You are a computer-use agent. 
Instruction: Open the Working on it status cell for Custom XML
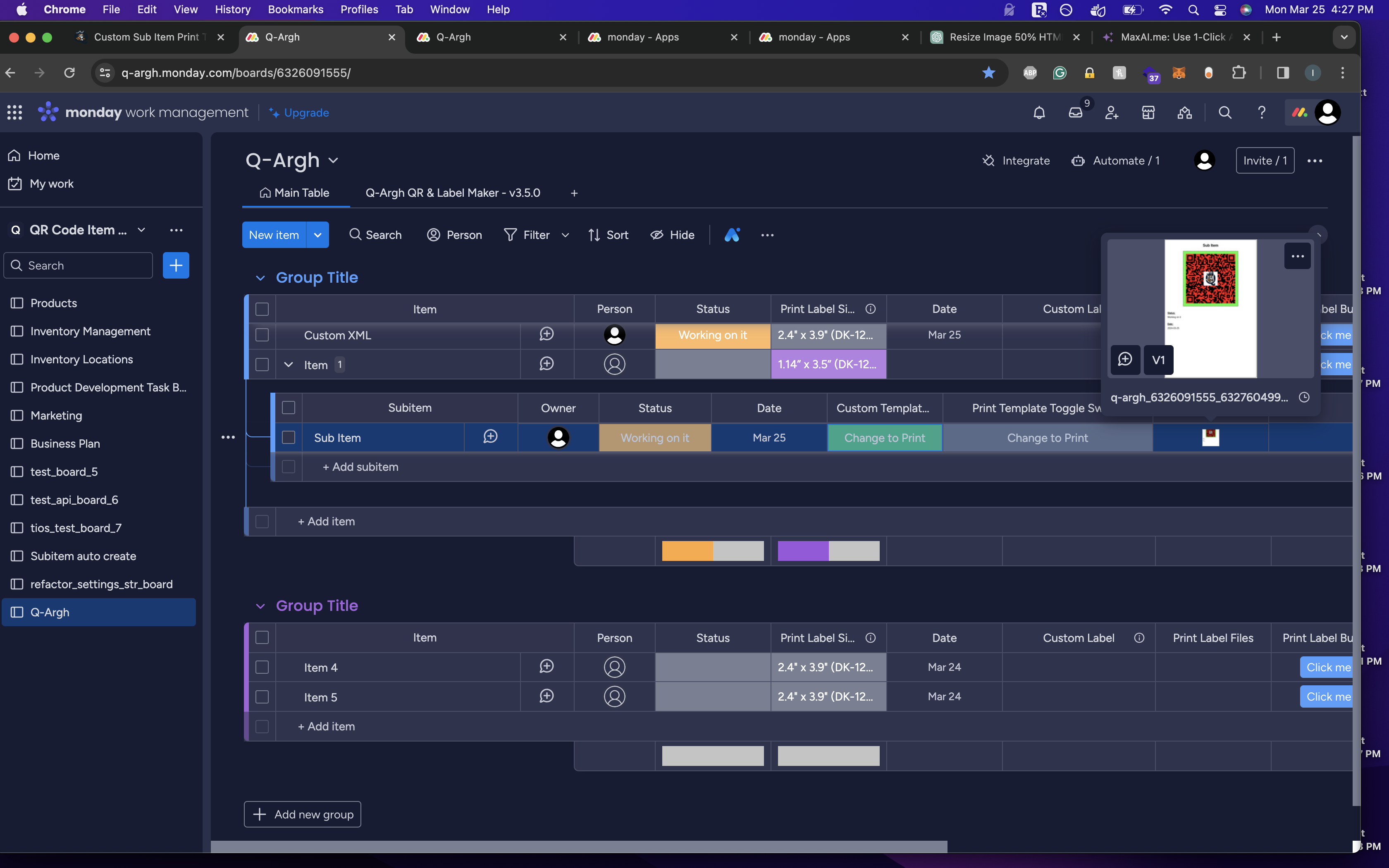click(x=713, y=335)
